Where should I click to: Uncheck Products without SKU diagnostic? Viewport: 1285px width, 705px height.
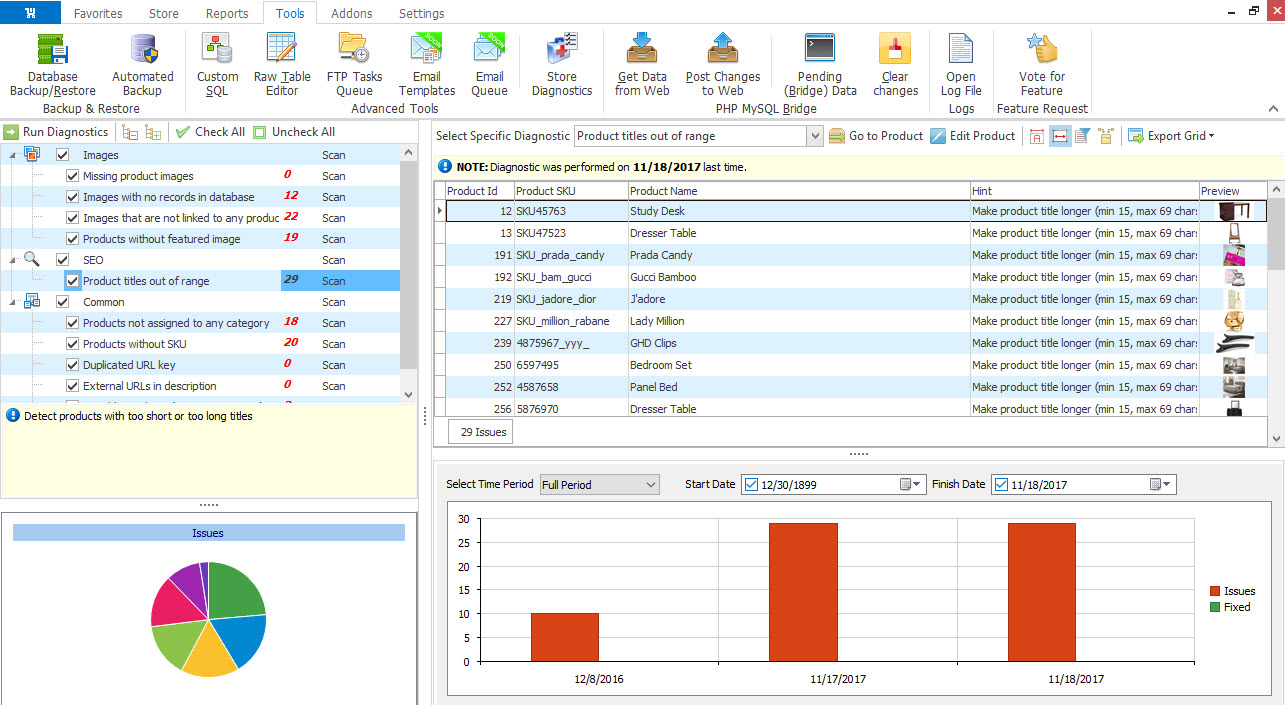(72, 344)
